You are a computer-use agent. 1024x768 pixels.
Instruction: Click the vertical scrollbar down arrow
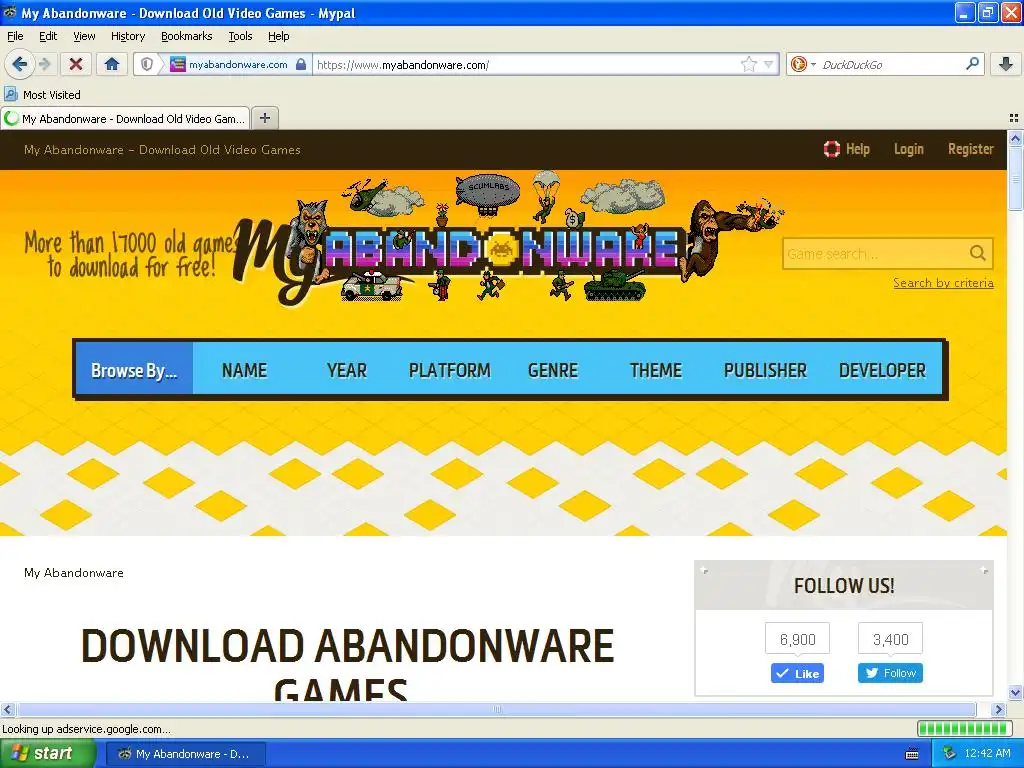(x=1015, y=693)
